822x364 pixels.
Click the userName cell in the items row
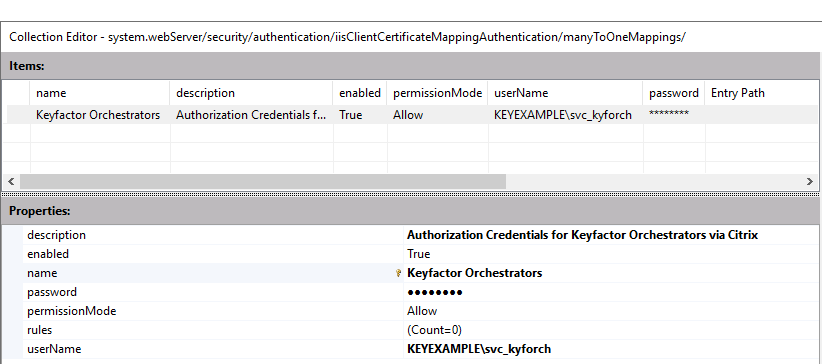click(566, 115)
